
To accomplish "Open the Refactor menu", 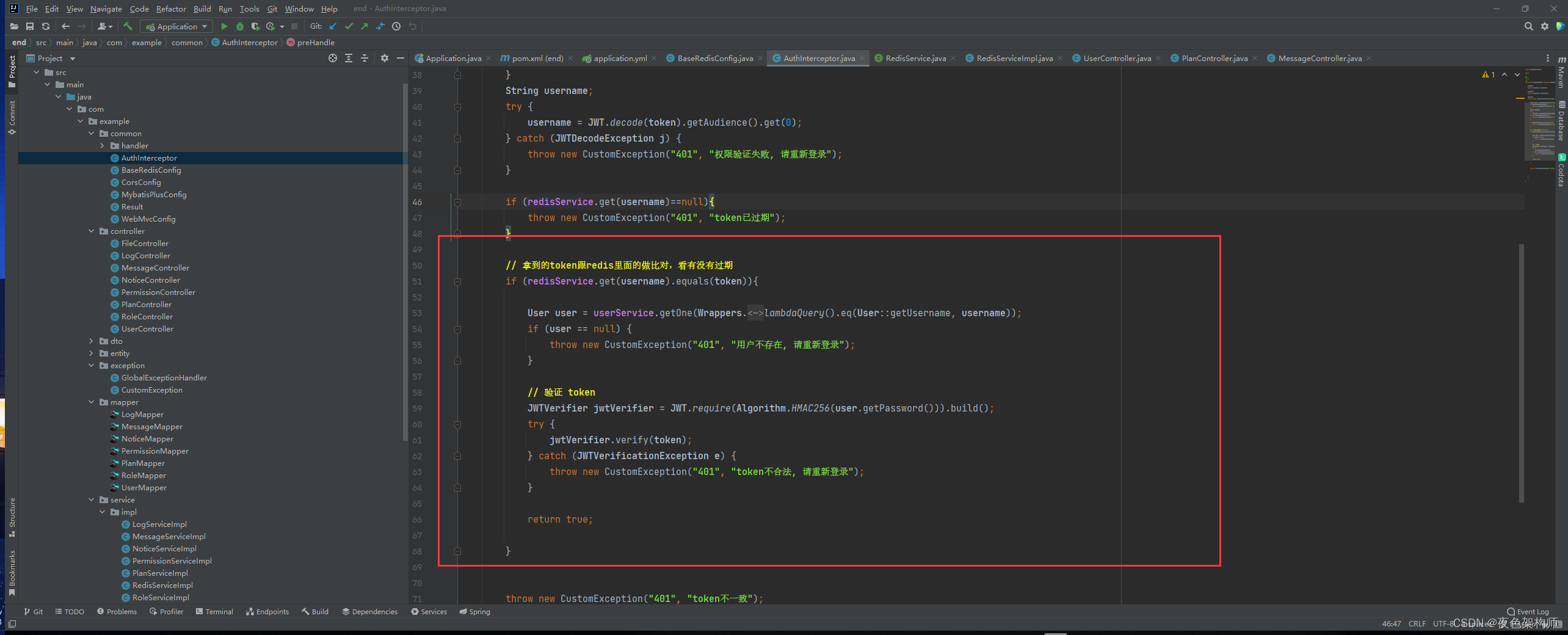I will [x=171, y=9].
